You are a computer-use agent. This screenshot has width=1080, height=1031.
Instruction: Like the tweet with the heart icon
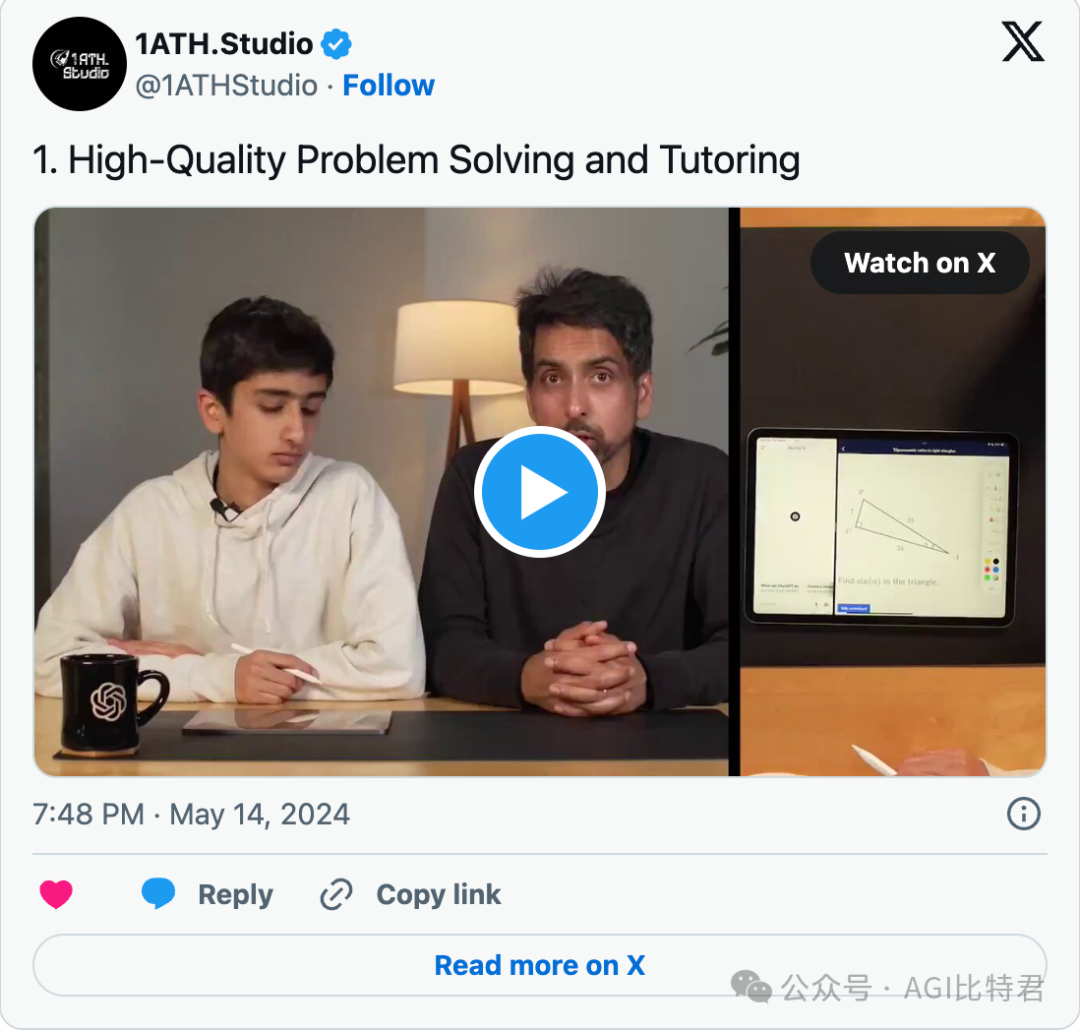click(x=56, y=894)
